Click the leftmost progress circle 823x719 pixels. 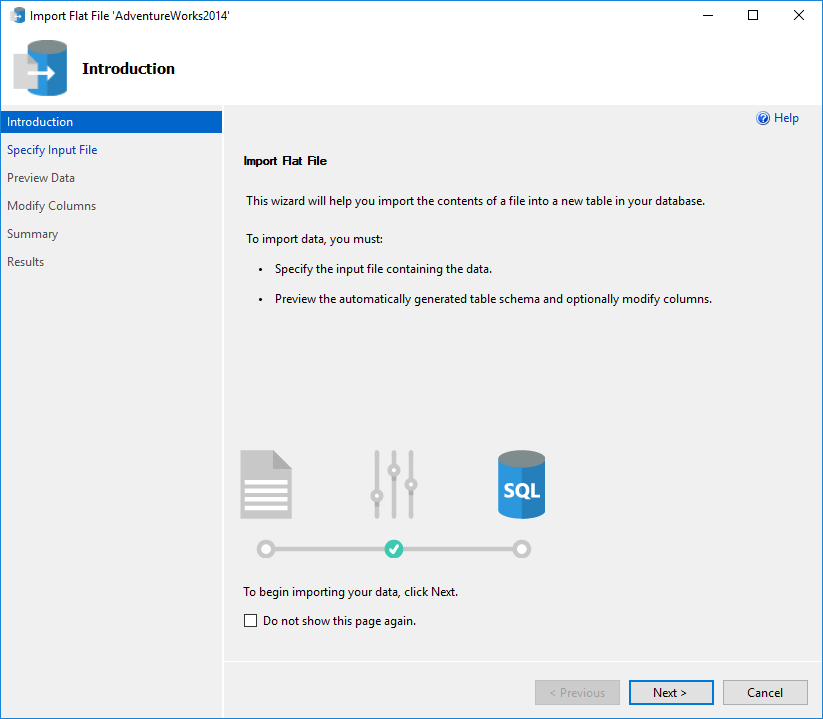click(x=265, y=549)
